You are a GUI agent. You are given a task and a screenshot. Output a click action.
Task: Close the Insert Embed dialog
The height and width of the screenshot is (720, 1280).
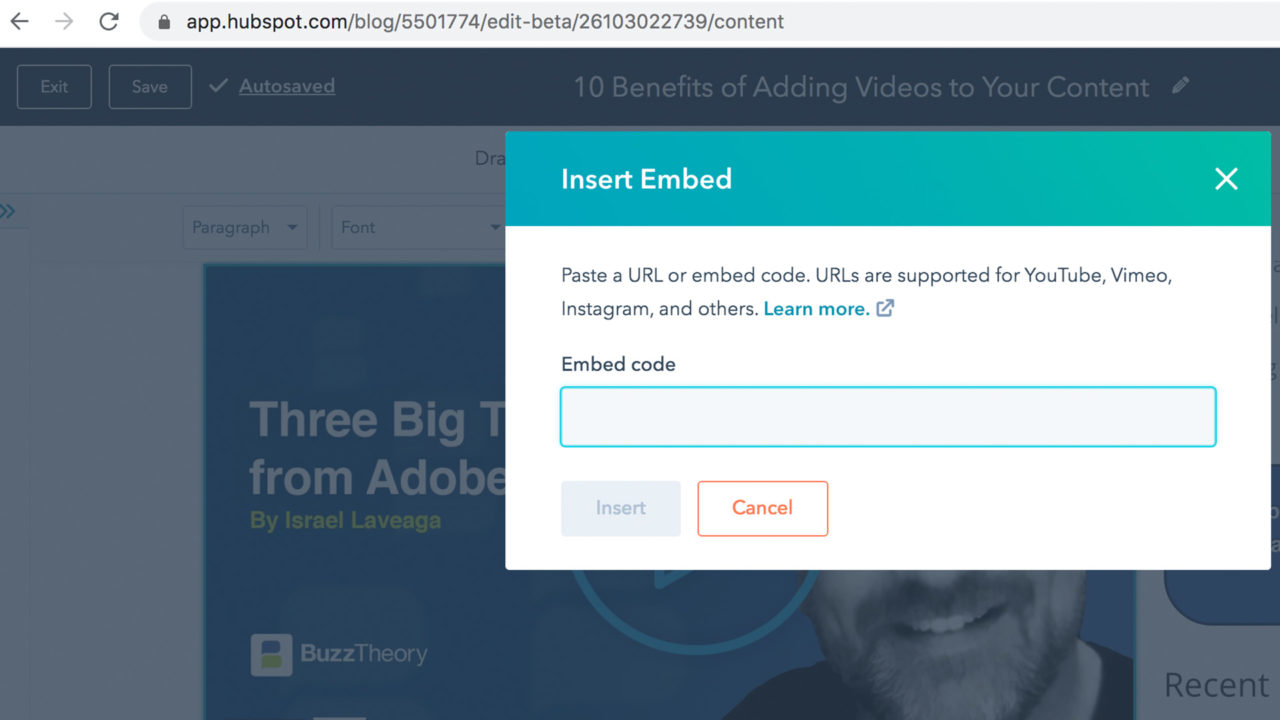[x=1226, y=179]
